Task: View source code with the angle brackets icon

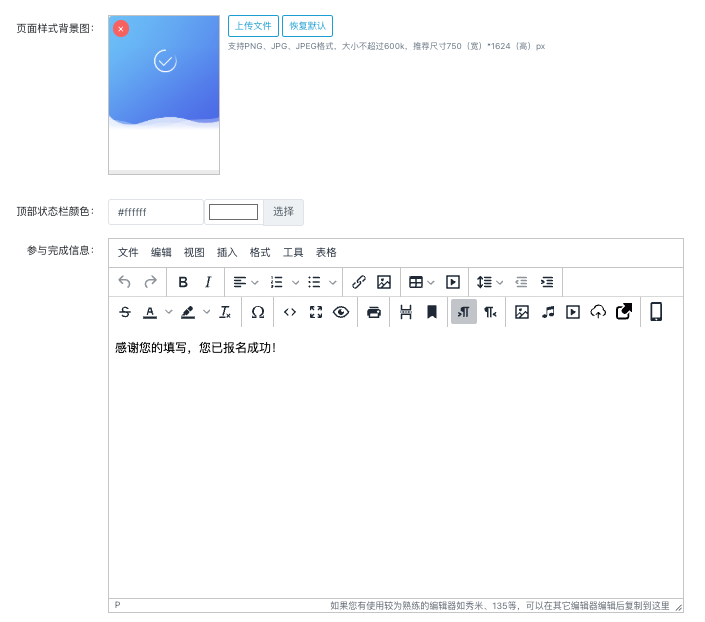Action: coord(290,312)
